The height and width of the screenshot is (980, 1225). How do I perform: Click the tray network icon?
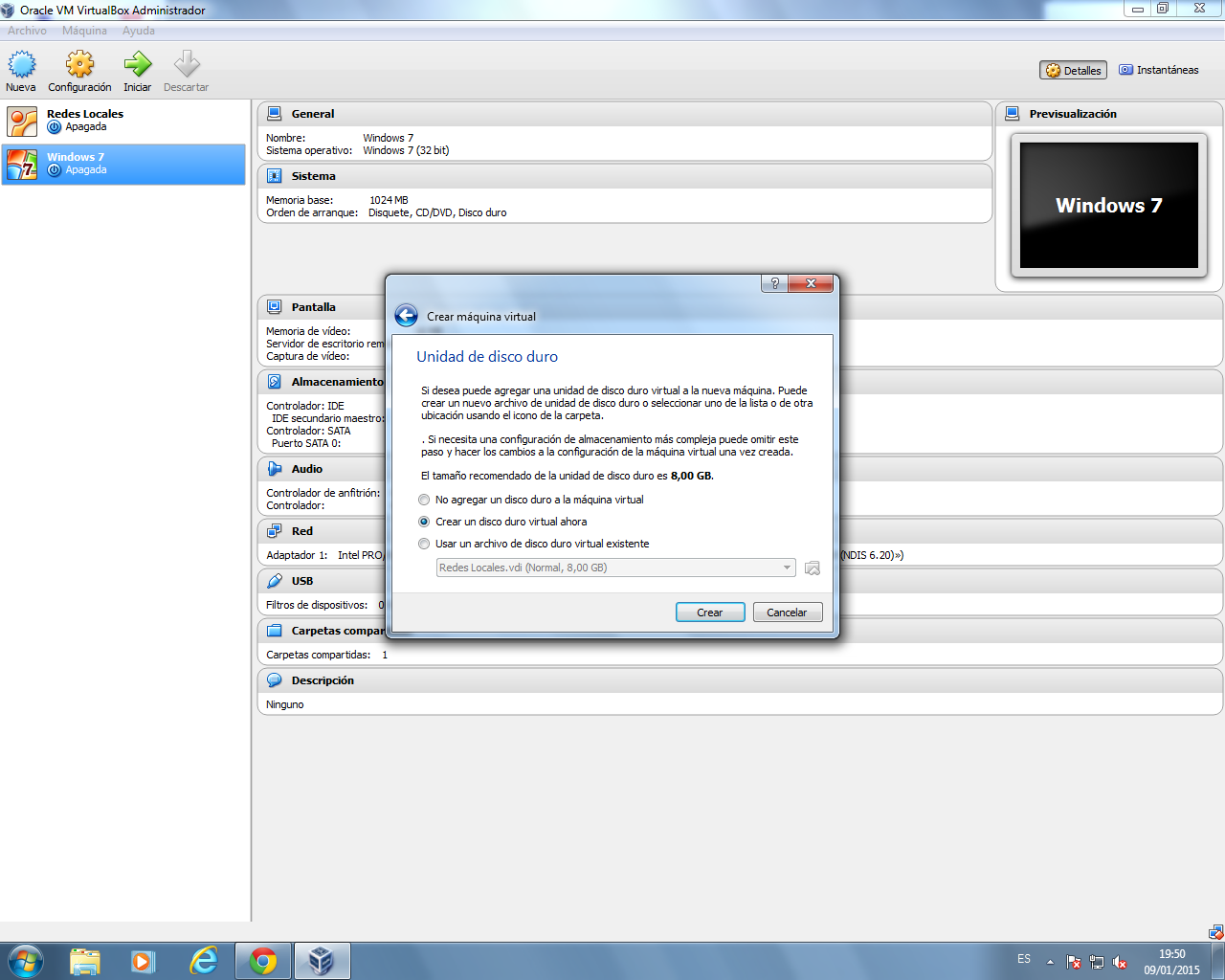coord(1097,963)
